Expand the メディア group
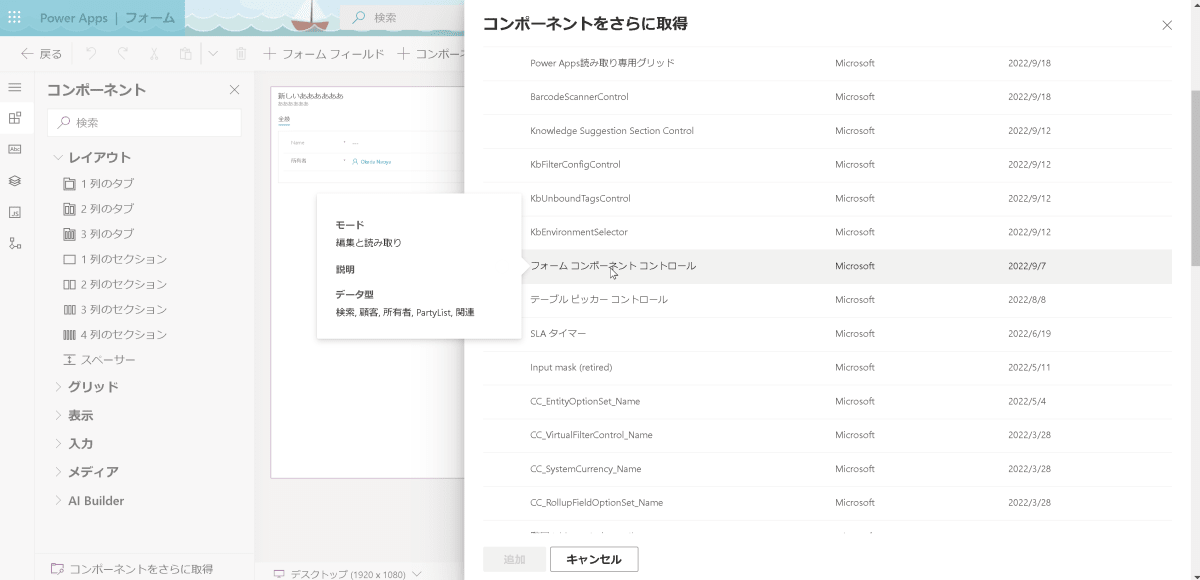1200x580 pixels. [x=86, y=472]
